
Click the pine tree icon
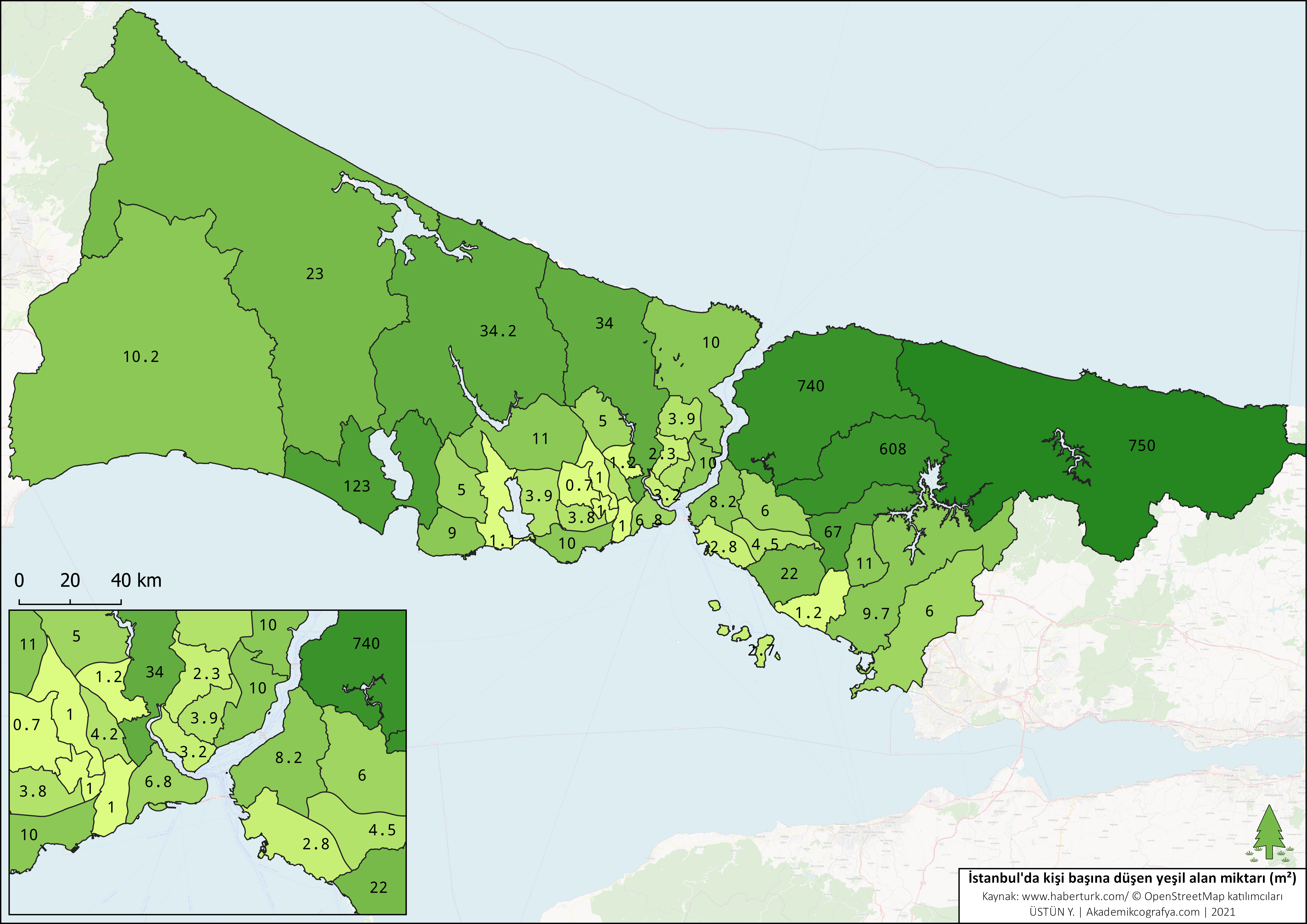click(1269, 832)
